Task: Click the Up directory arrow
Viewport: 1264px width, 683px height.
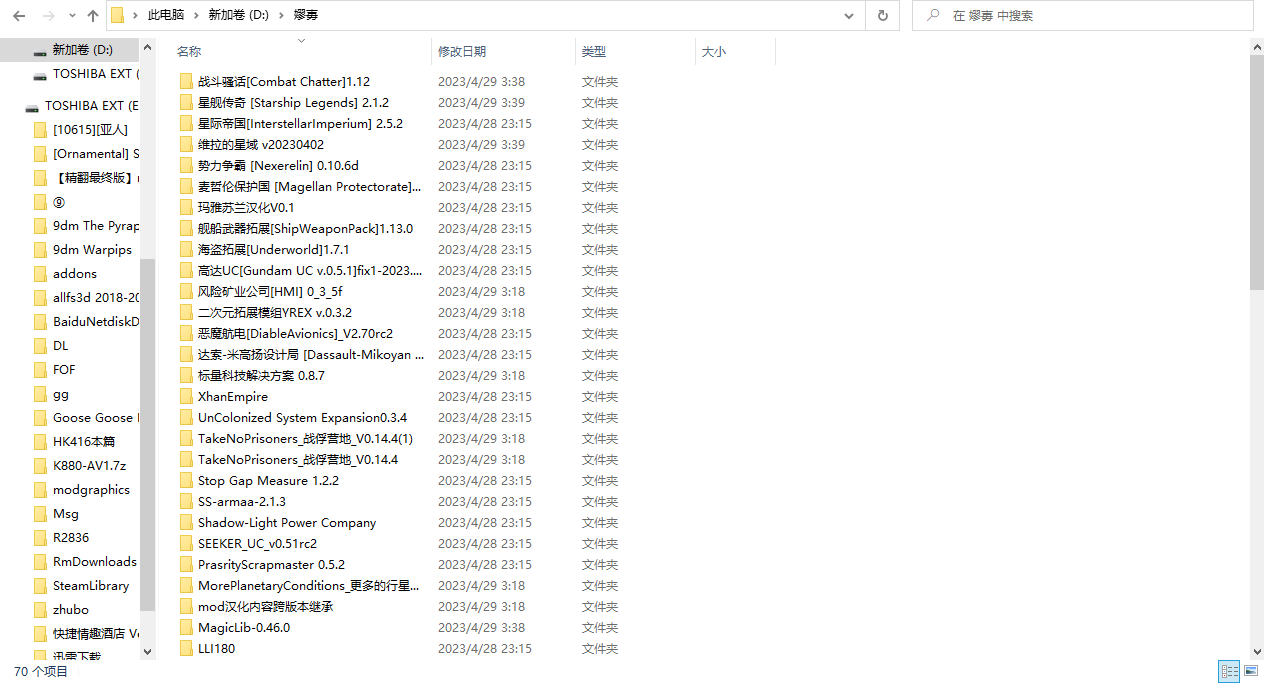Action: click(x=93, y=16)
